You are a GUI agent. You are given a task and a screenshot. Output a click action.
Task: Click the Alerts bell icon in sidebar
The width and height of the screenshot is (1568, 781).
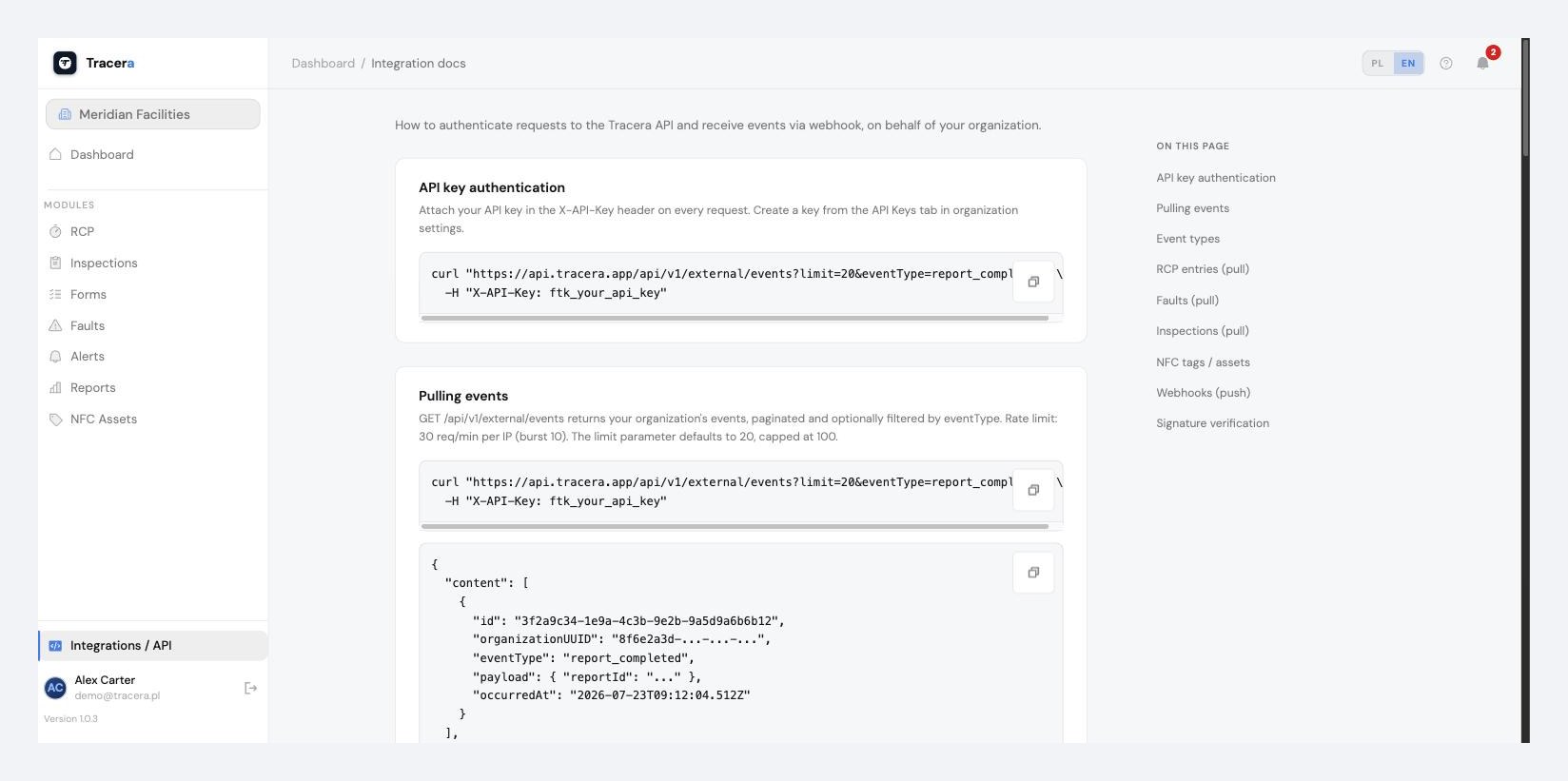(55, 357)
